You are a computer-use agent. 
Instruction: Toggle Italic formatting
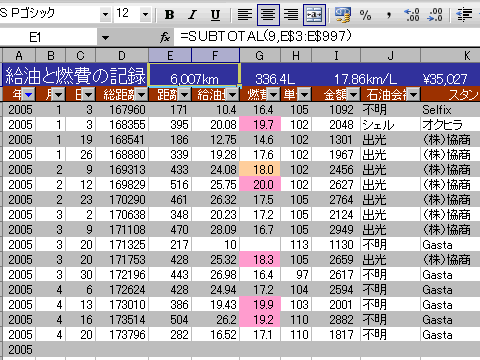pyautogui.click(x=192, y=15)
